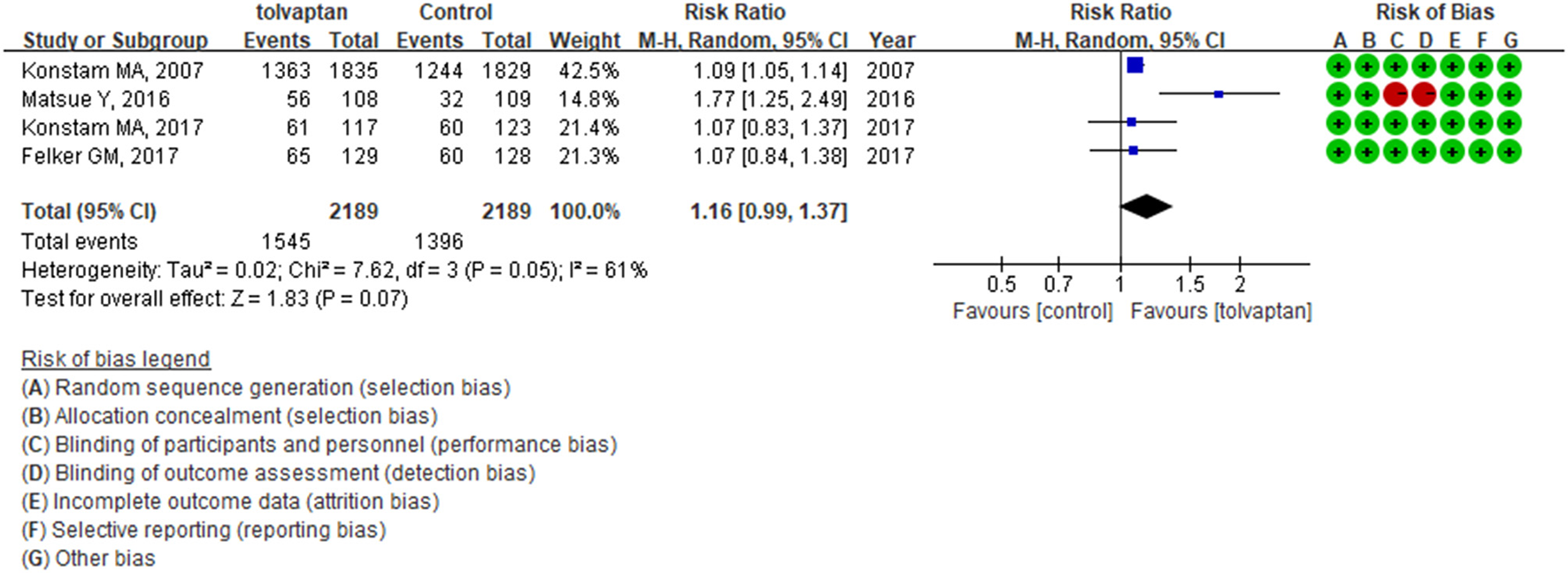Click the blue square marker for Felker GM, 2017

[1134, 151]
